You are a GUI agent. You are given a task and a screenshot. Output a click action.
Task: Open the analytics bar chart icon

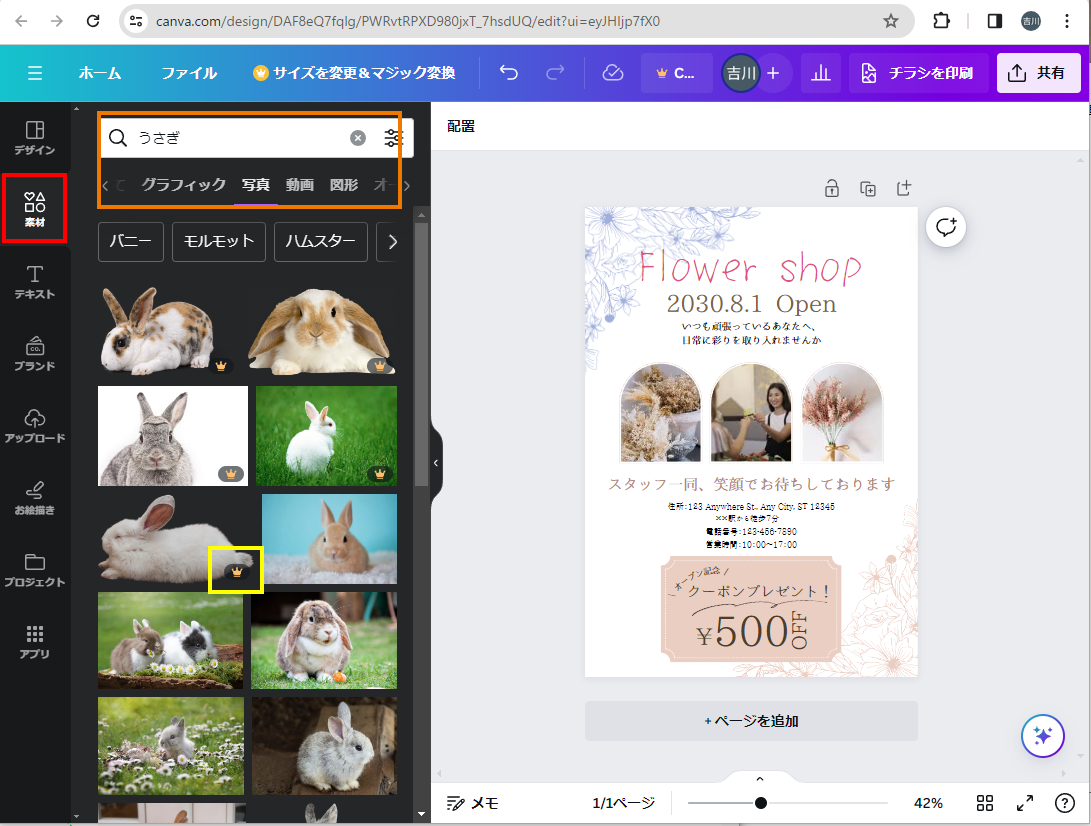[821, 73]
